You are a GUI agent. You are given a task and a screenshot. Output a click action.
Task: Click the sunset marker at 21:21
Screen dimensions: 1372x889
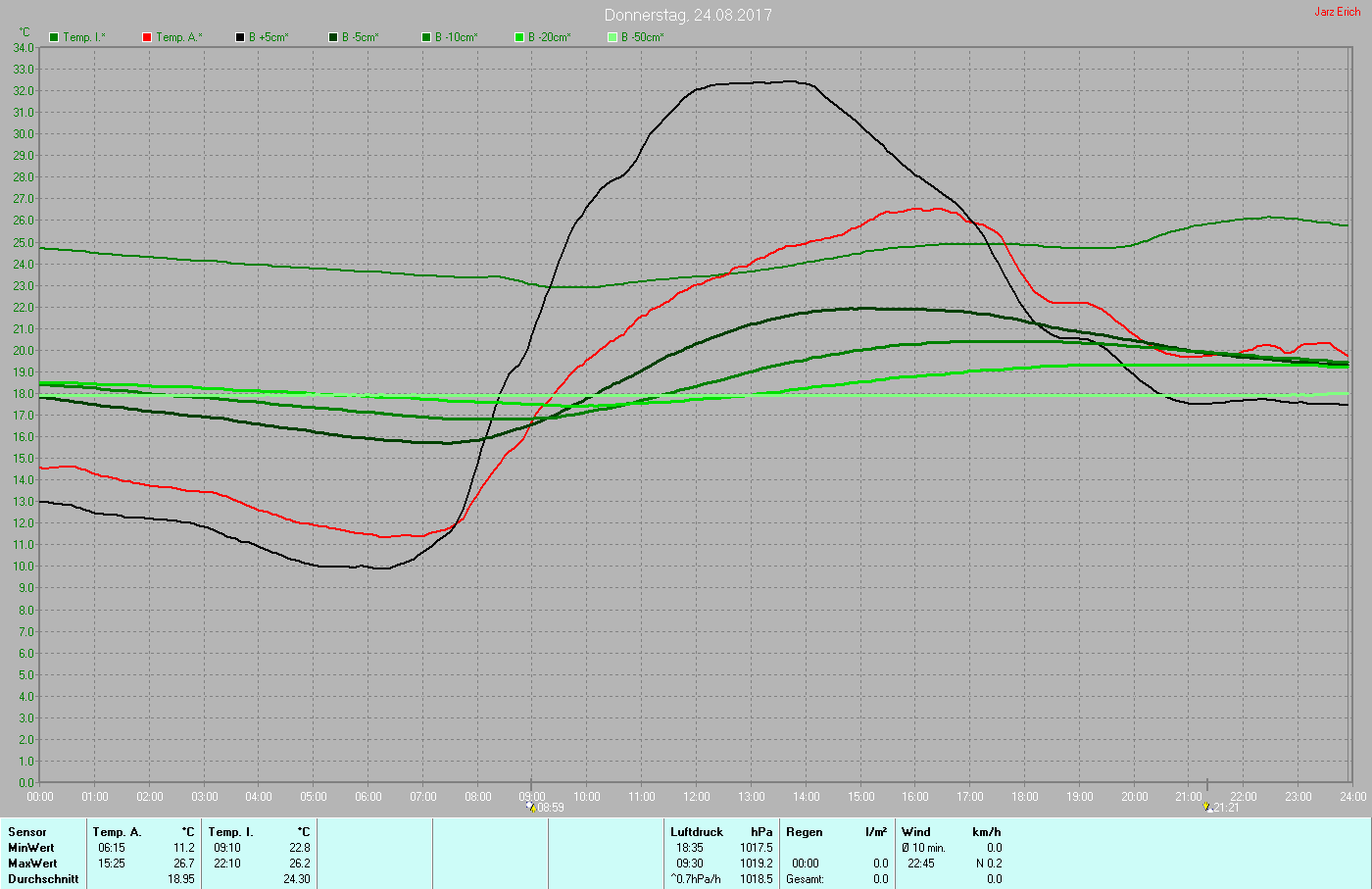(1207, 807)
